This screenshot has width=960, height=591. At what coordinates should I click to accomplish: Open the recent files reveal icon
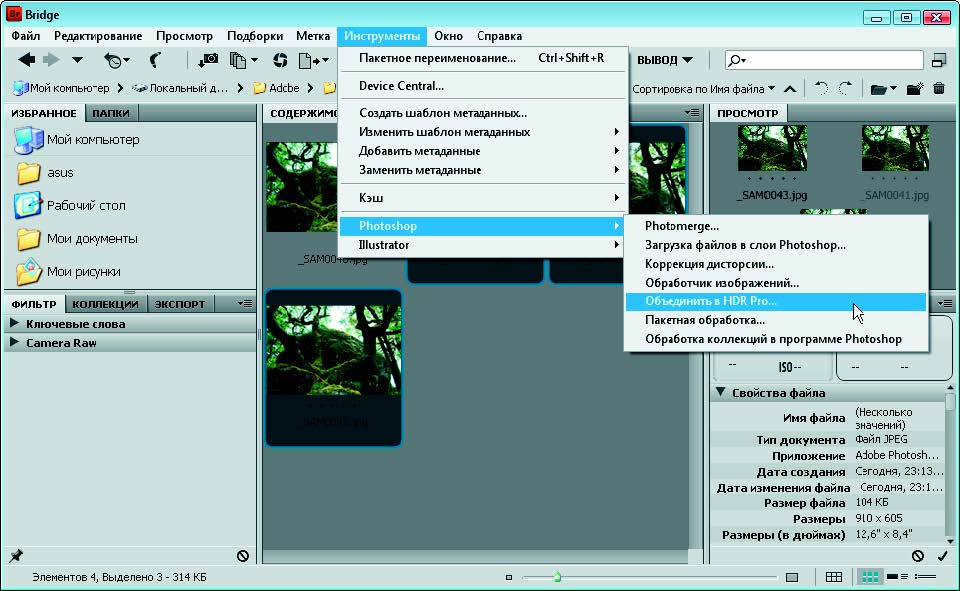pyautogui.click(x=116, y=60)
